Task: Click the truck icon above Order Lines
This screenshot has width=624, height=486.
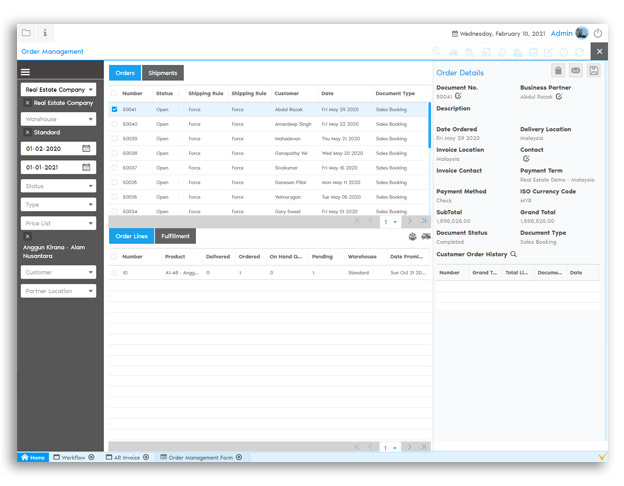Action: (426, 237)
